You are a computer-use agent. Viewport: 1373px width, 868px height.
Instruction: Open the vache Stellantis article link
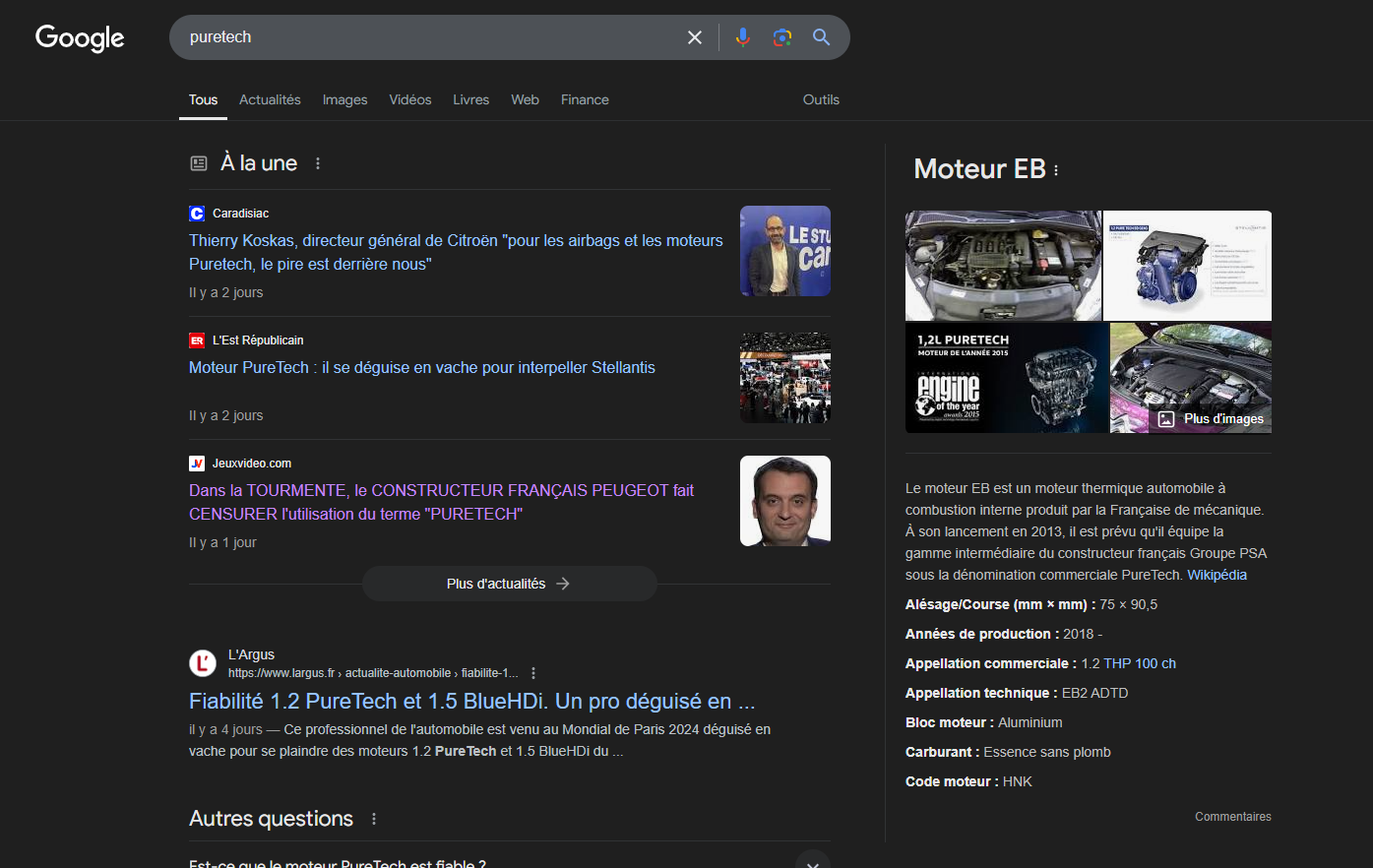coord(422,367)
